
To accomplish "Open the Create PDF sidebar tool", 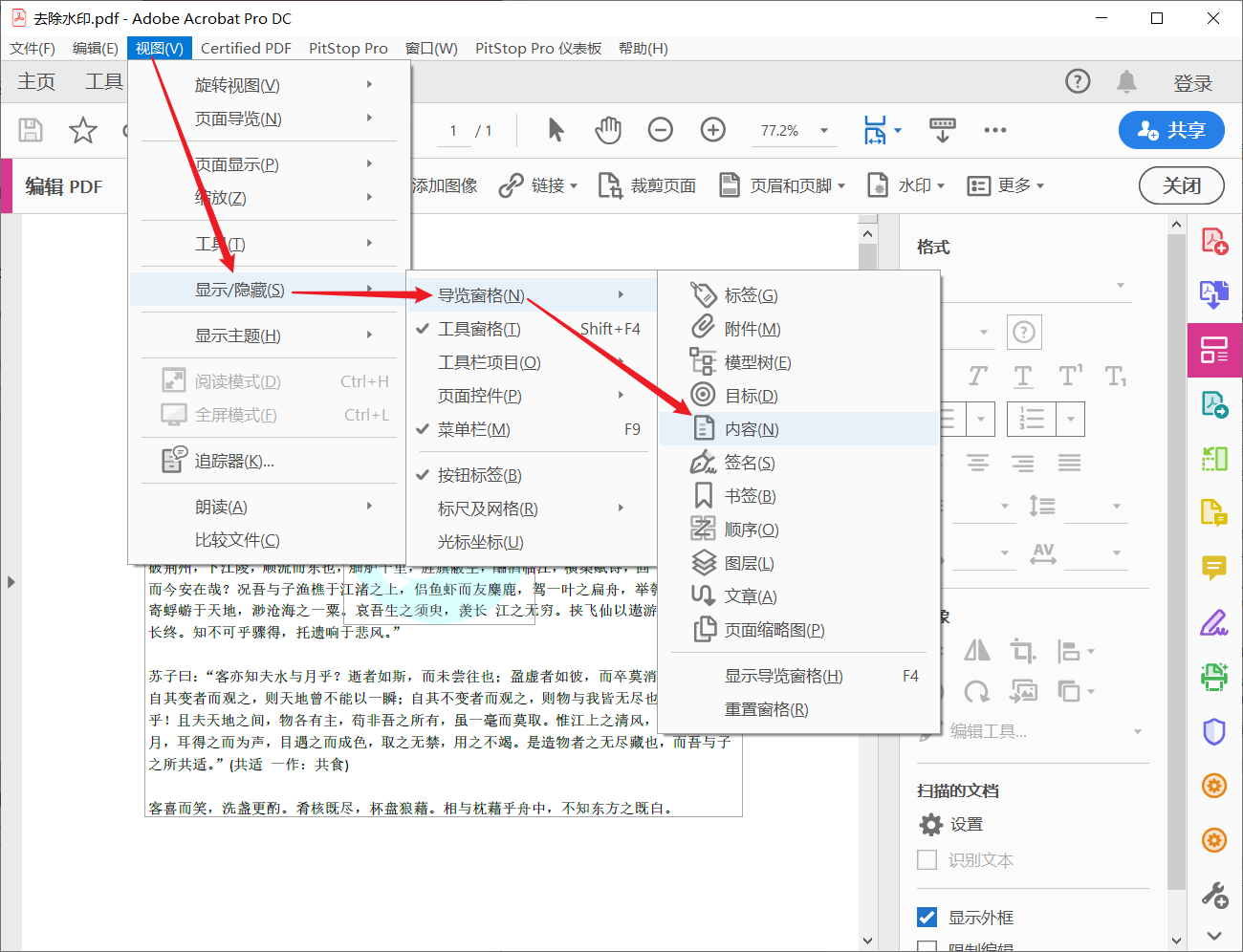I will pyautogui.click(x=1214, y=241).
